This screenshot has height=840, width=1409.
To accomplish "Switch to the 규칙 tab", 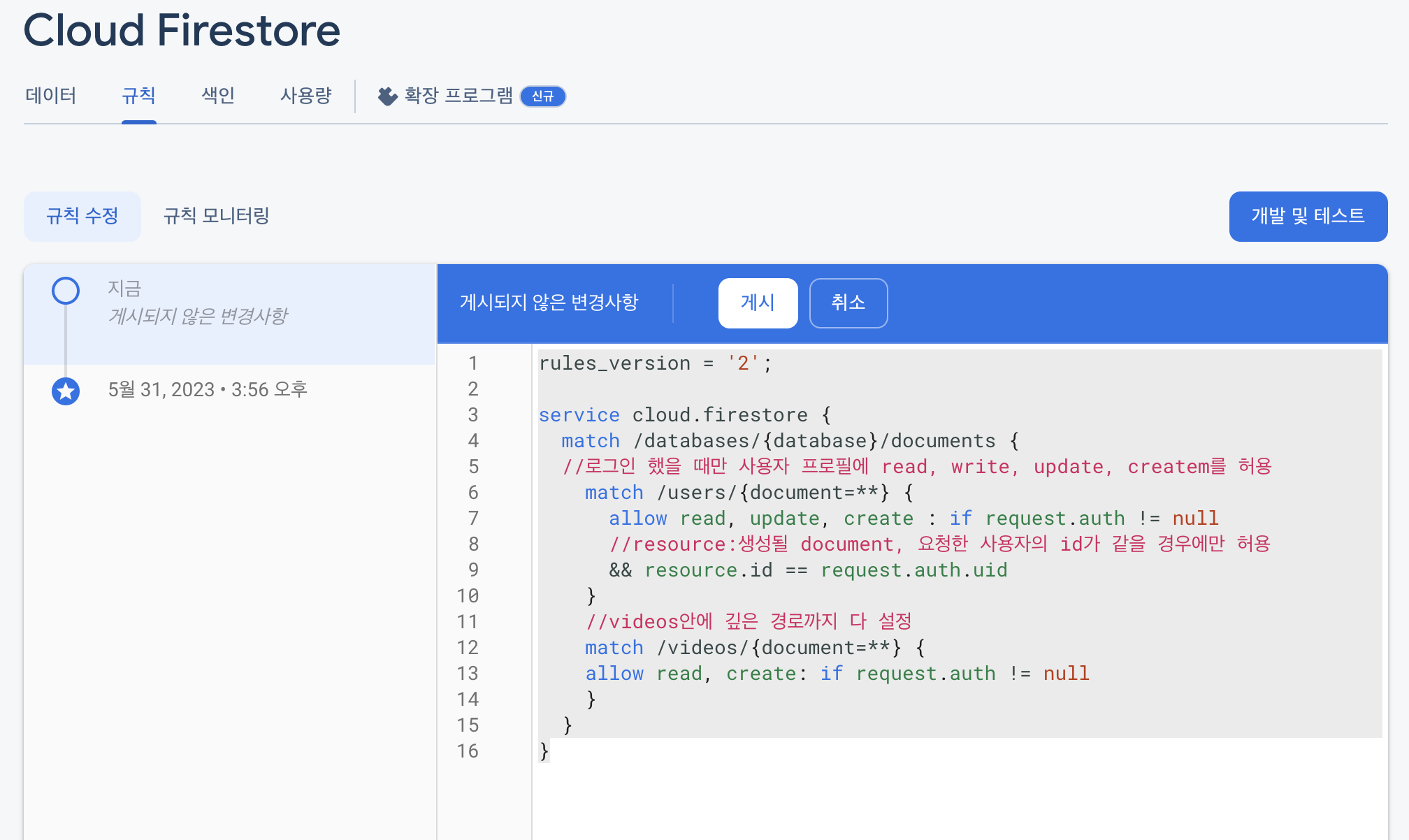I will (138, 96).
